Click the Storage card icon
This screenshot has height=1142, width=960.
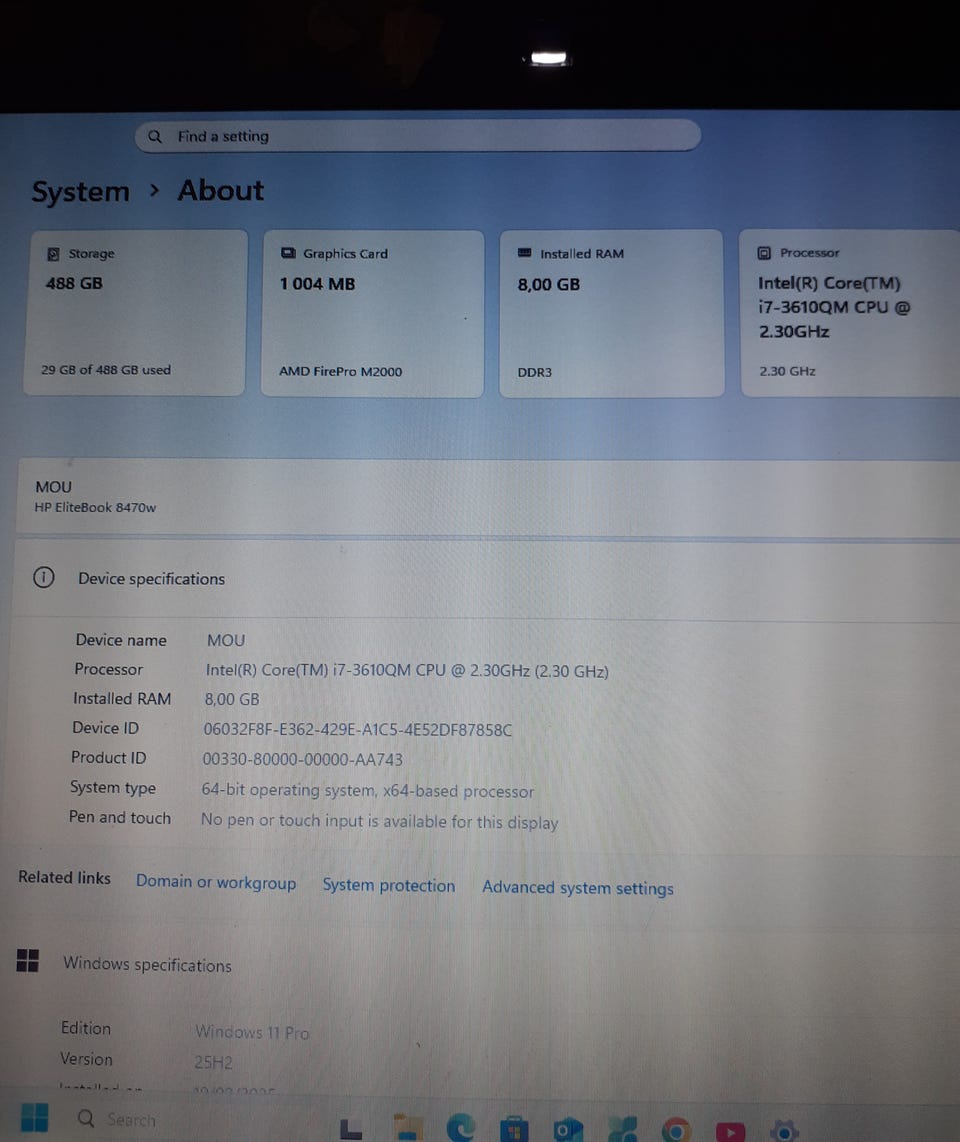point(53,253)
